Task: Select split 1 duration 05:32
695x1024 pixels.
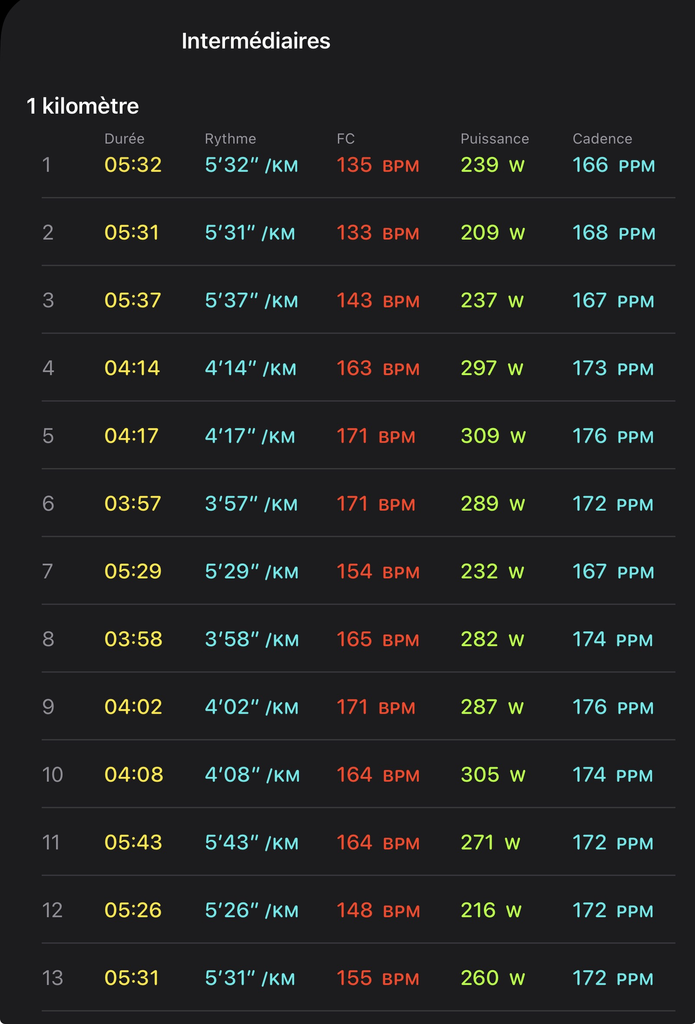Action: [x=133, y=165]
